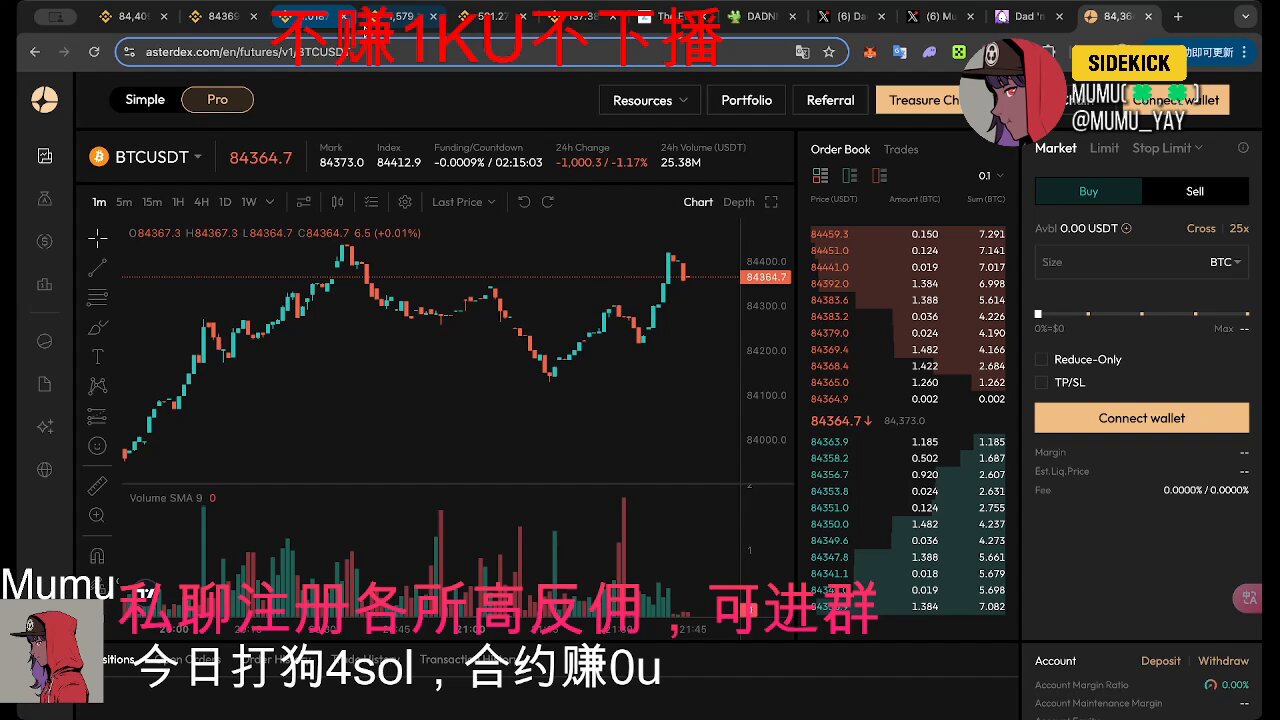Show bids-only order book layout
The width and height of the screenshot is (1280, 720).
[850, 175]
